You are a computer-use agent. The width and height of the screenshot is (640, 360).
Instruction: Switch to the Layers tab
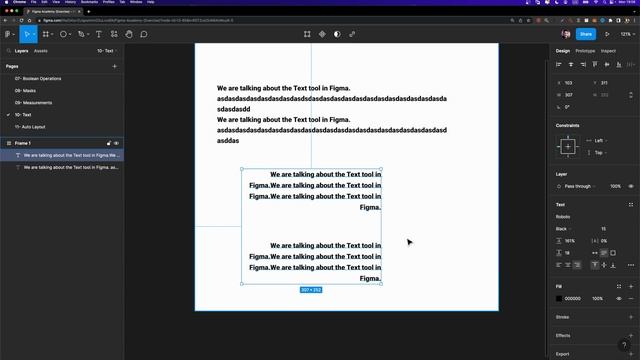tap(22, 51)
